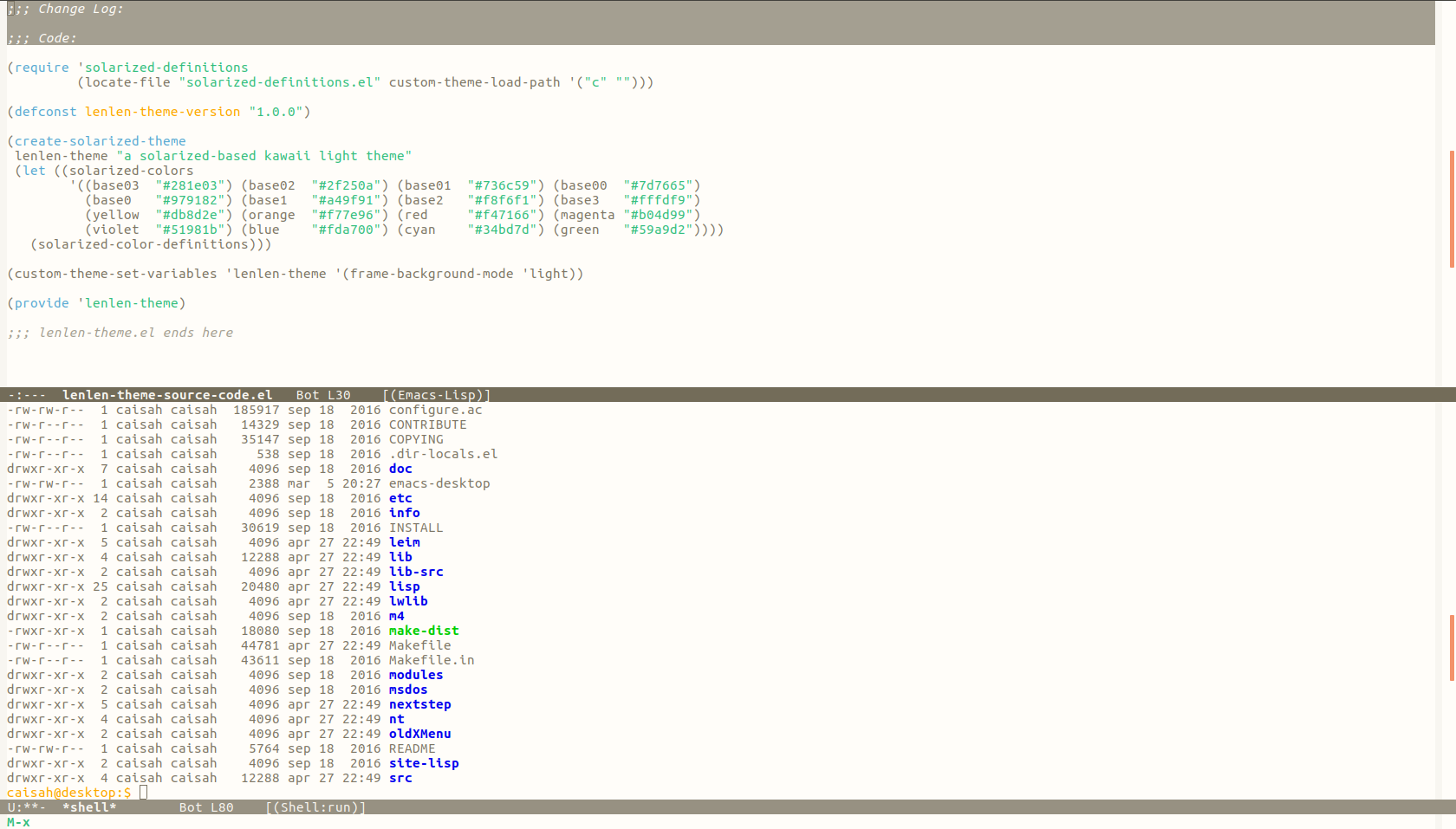
Task: Click the "#f47166" red color hex string
Action: point(505,215)
